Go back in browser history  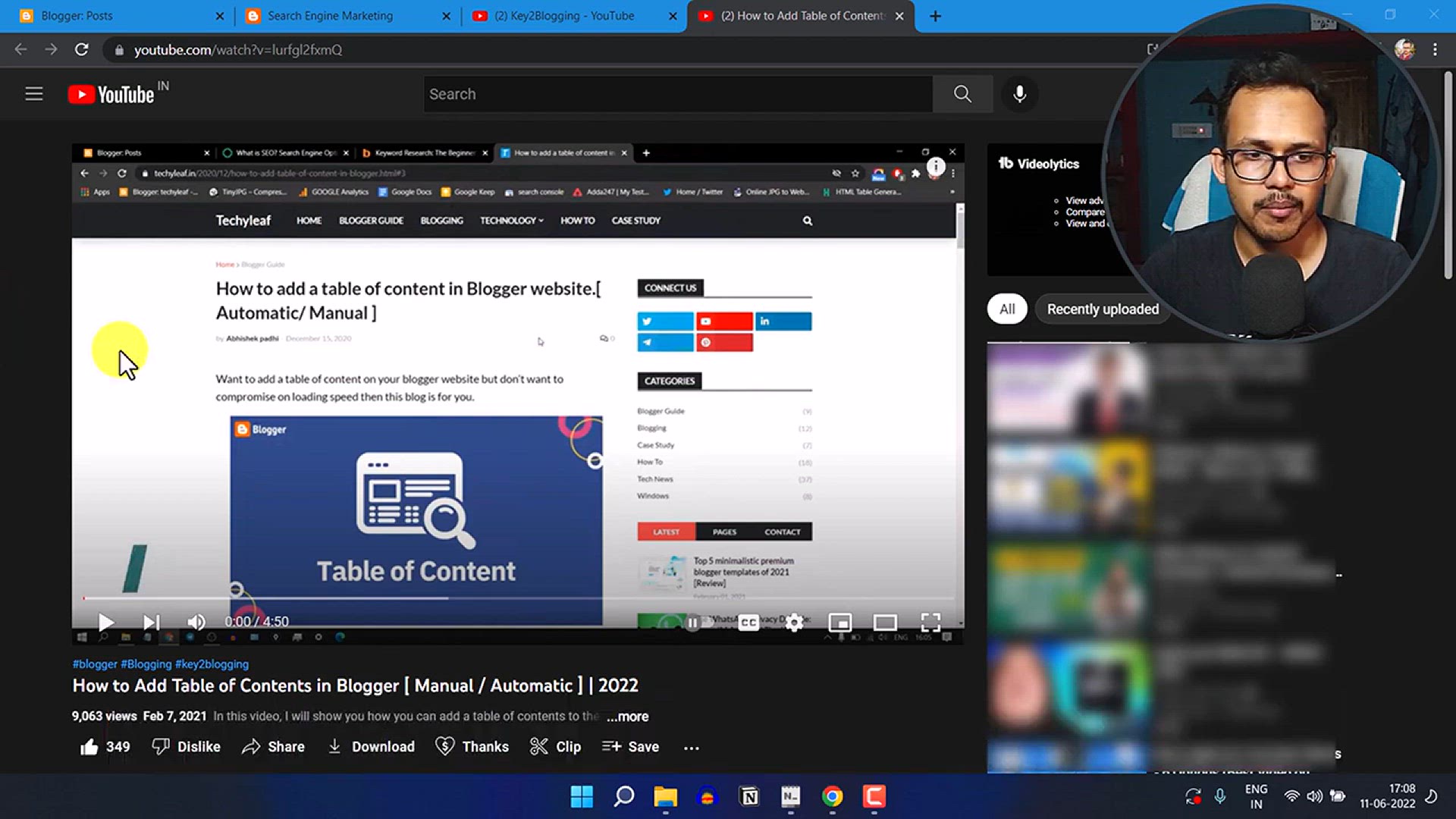(20, 49)
